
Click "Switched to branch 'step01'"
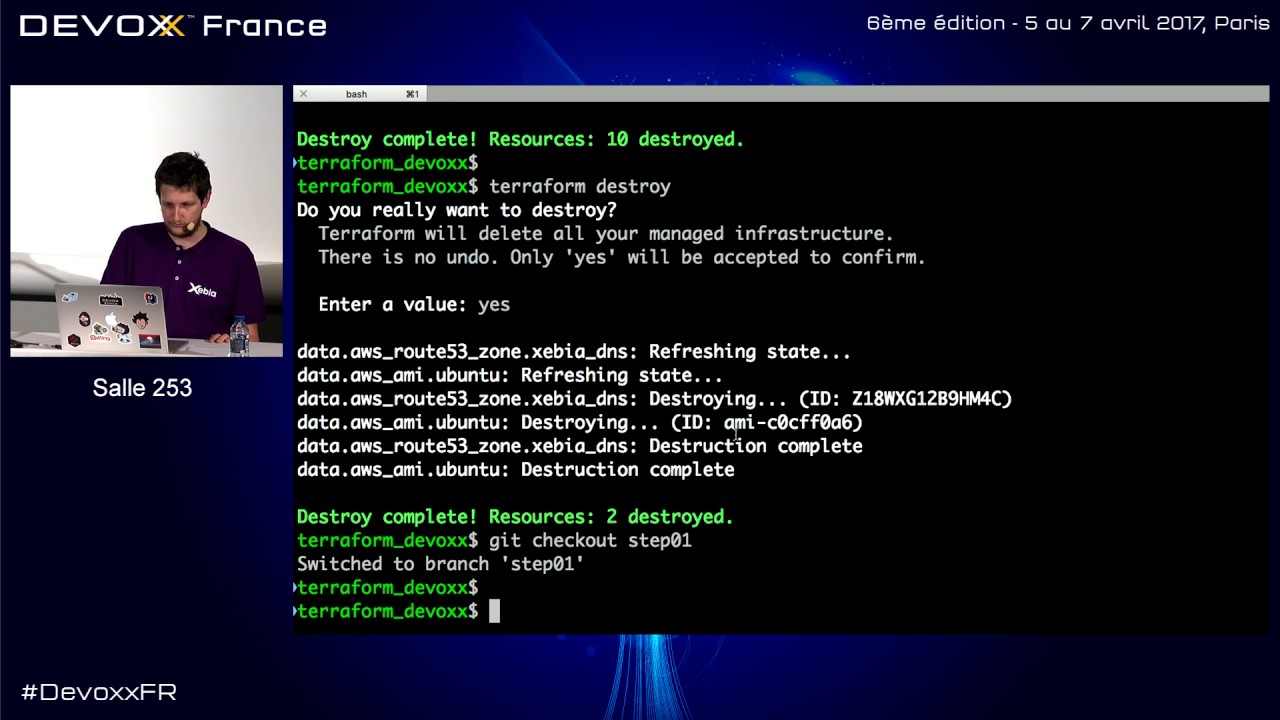click(x=440, y=564)
